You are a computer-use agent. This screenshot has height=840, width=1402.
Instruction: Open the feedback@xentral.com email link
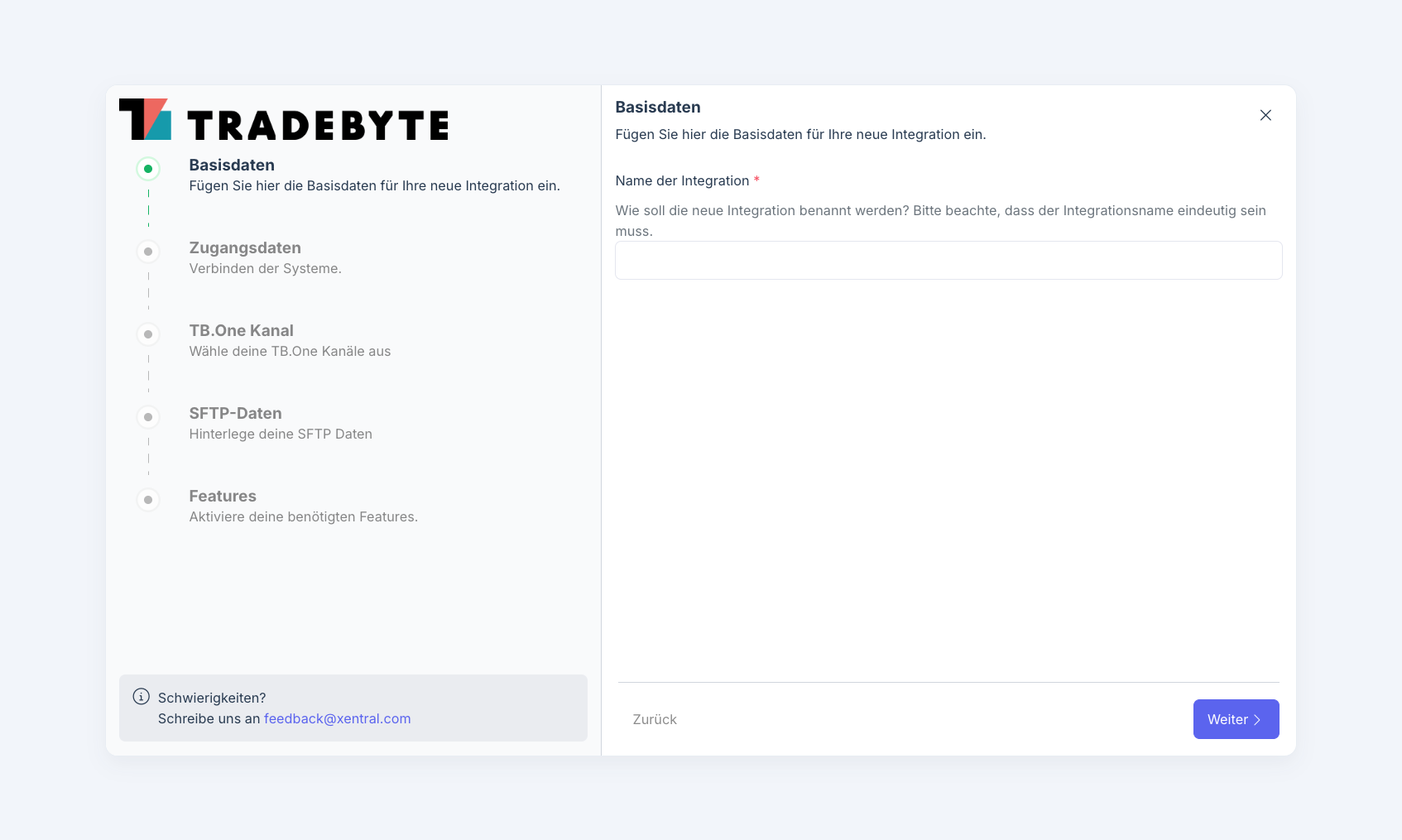(x=337, y=719)
